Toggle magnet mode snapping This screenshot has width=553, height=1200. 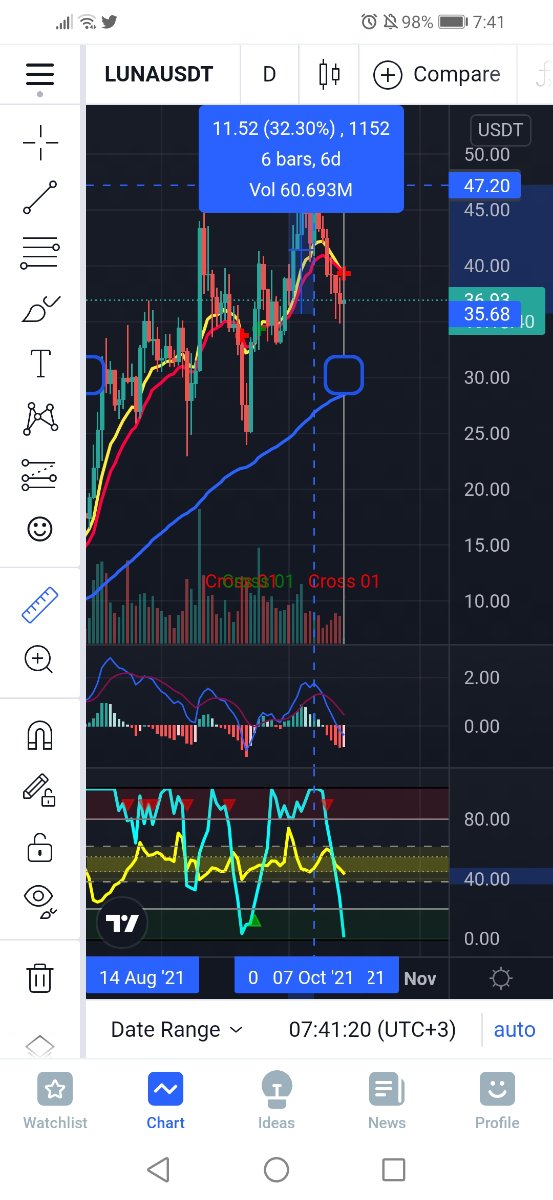[40, 736]
